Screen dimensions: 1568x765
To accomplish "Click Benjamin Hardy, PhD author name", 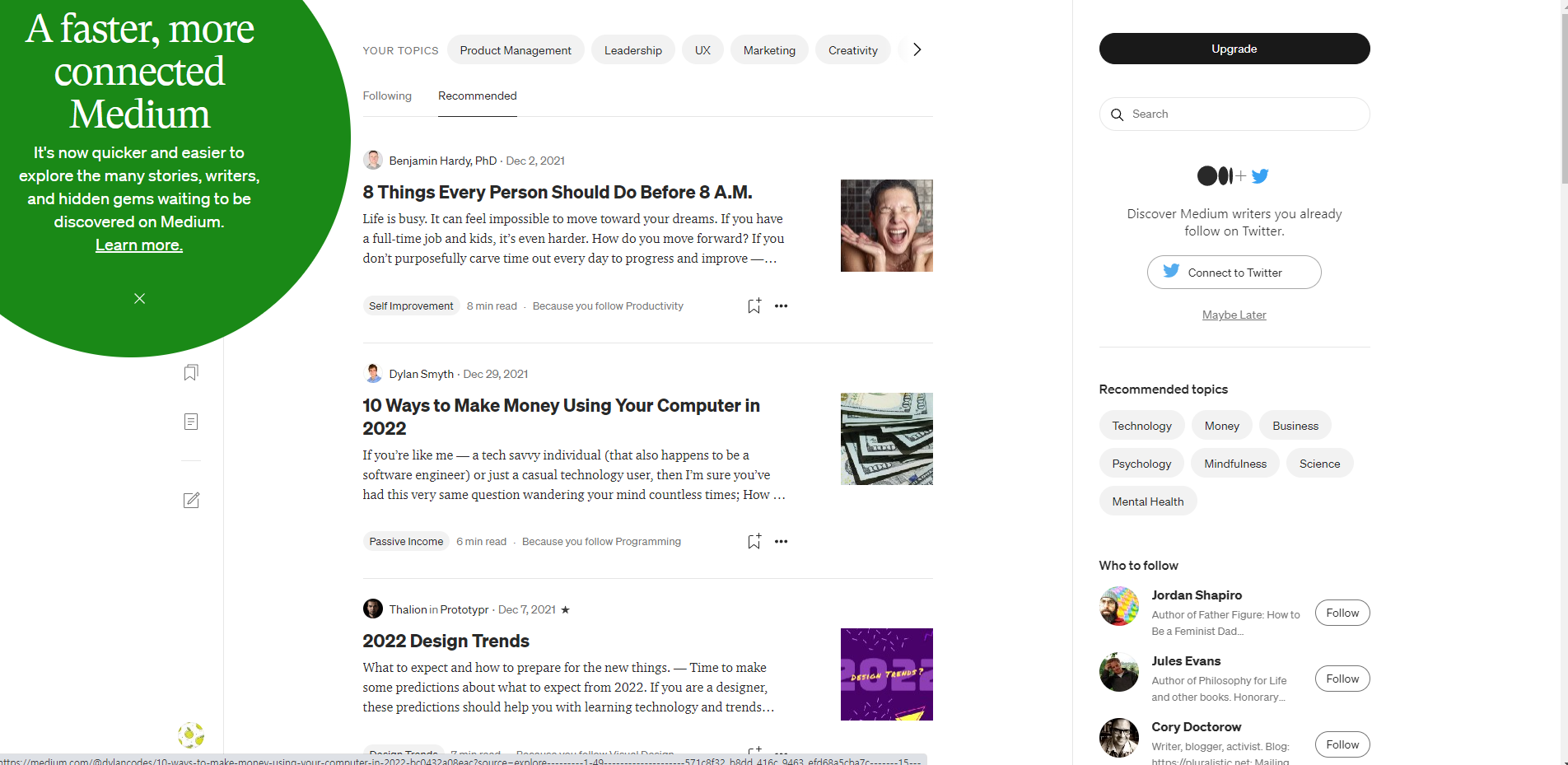I will (x=443, y=161).
